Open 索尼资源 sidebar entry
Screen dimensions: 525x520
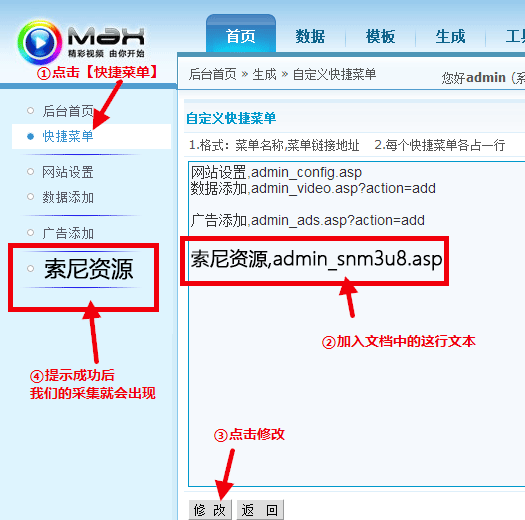tap(89, 269)
